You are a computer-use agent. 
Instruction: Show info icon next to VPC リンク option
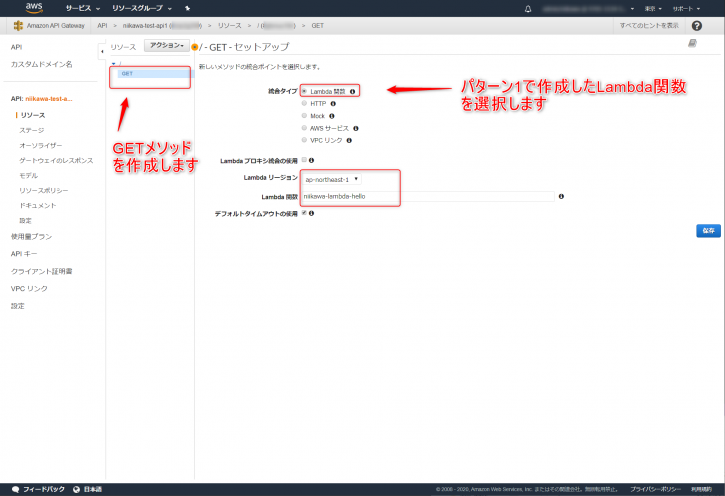pos(349,141)
